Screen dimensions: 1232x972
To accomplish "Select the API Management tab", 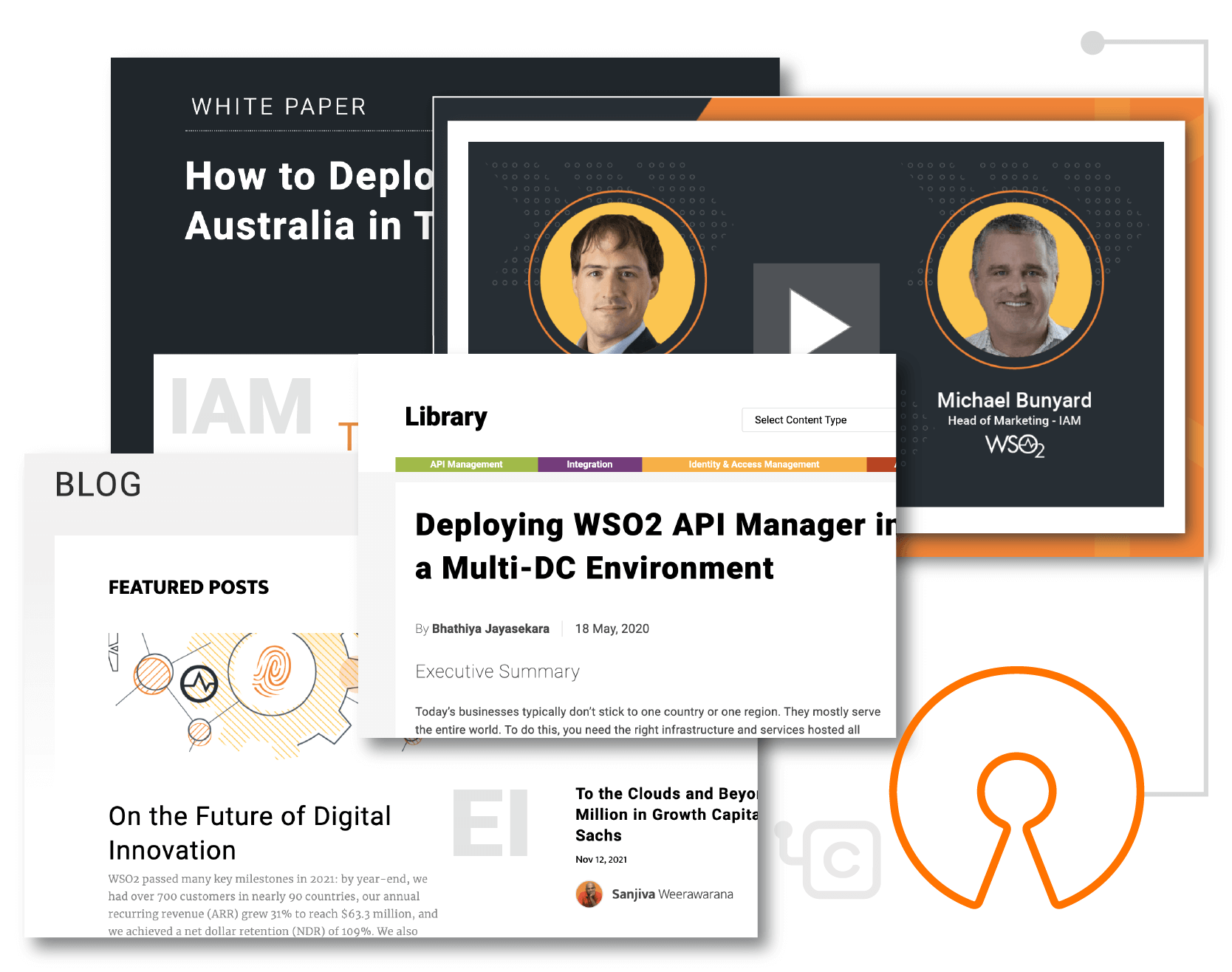I will point(466,465).
